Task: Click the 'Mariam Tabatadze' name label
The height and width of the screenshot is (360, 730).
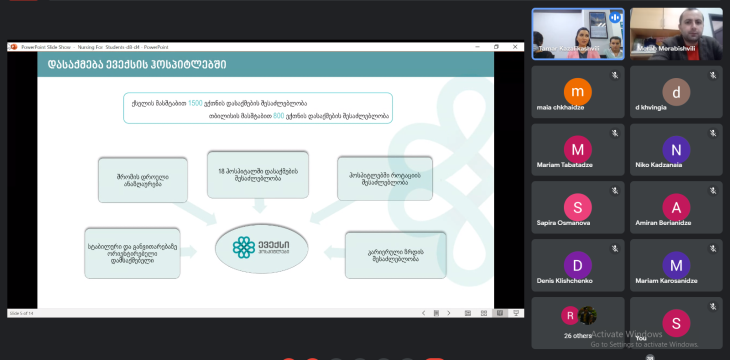Action: point(564,165)
